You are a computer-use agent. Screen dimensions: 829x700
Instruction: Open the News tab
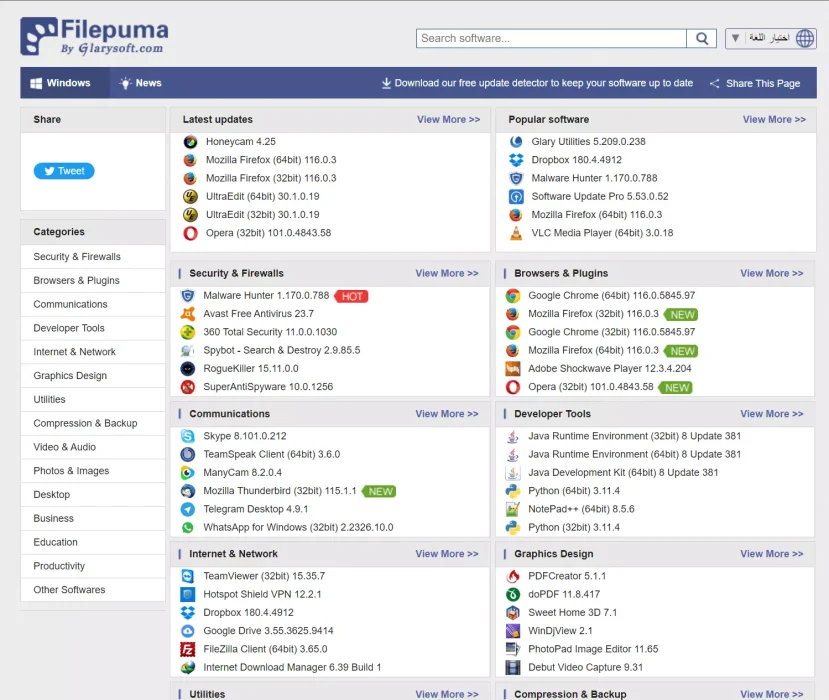pyautogui.click(x=141, y=83)
